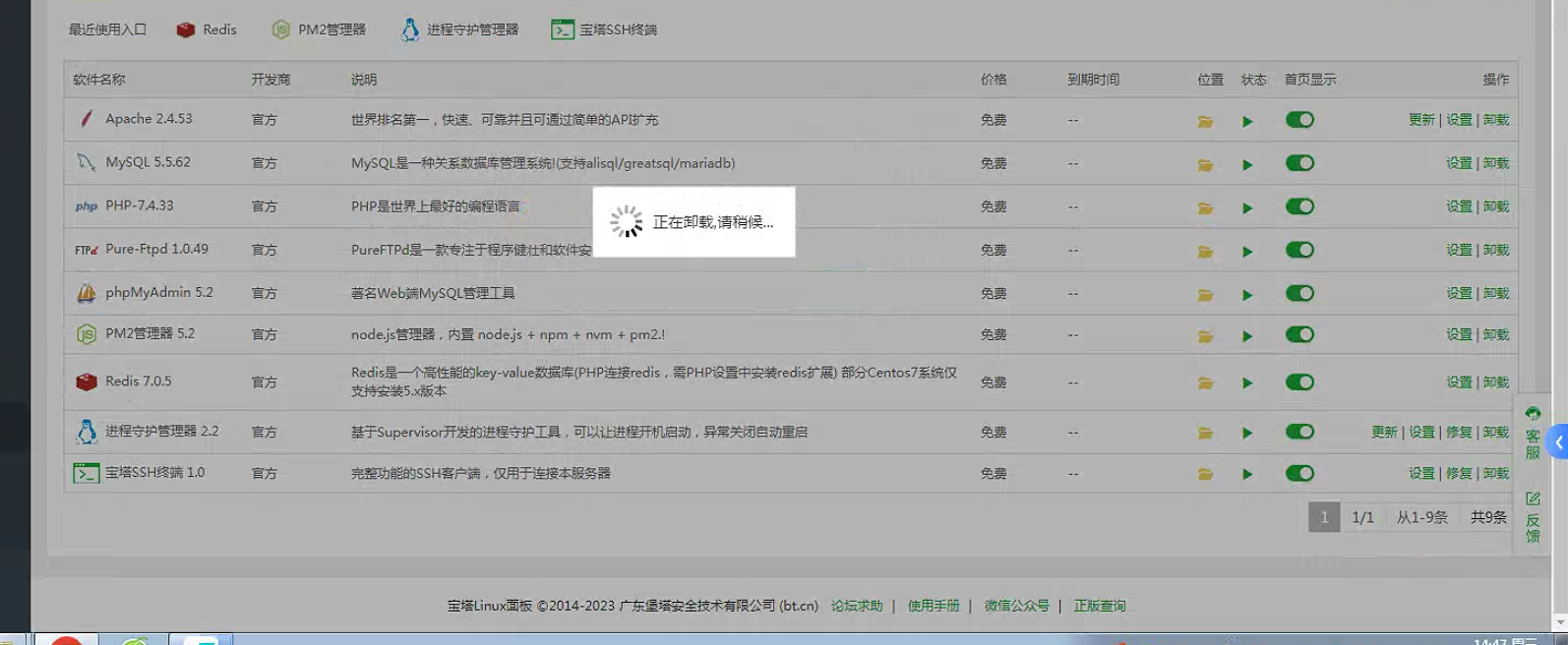Open the 论坛求助 footer link
The image size is (1568, 645).
pyautogui.click(x=857, y=606)
